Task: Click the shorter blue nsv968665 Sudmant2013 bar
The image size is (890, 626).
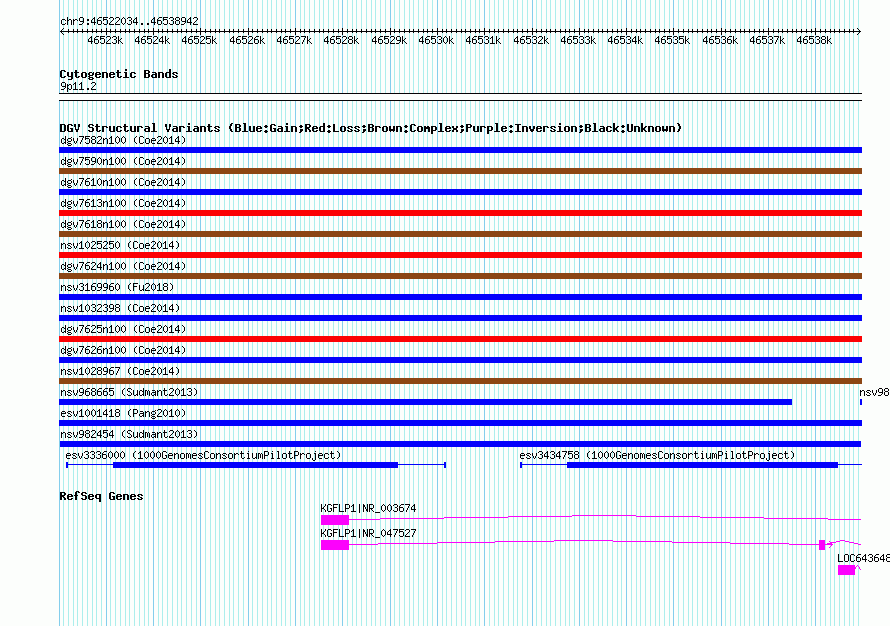Action: point(425,402)
